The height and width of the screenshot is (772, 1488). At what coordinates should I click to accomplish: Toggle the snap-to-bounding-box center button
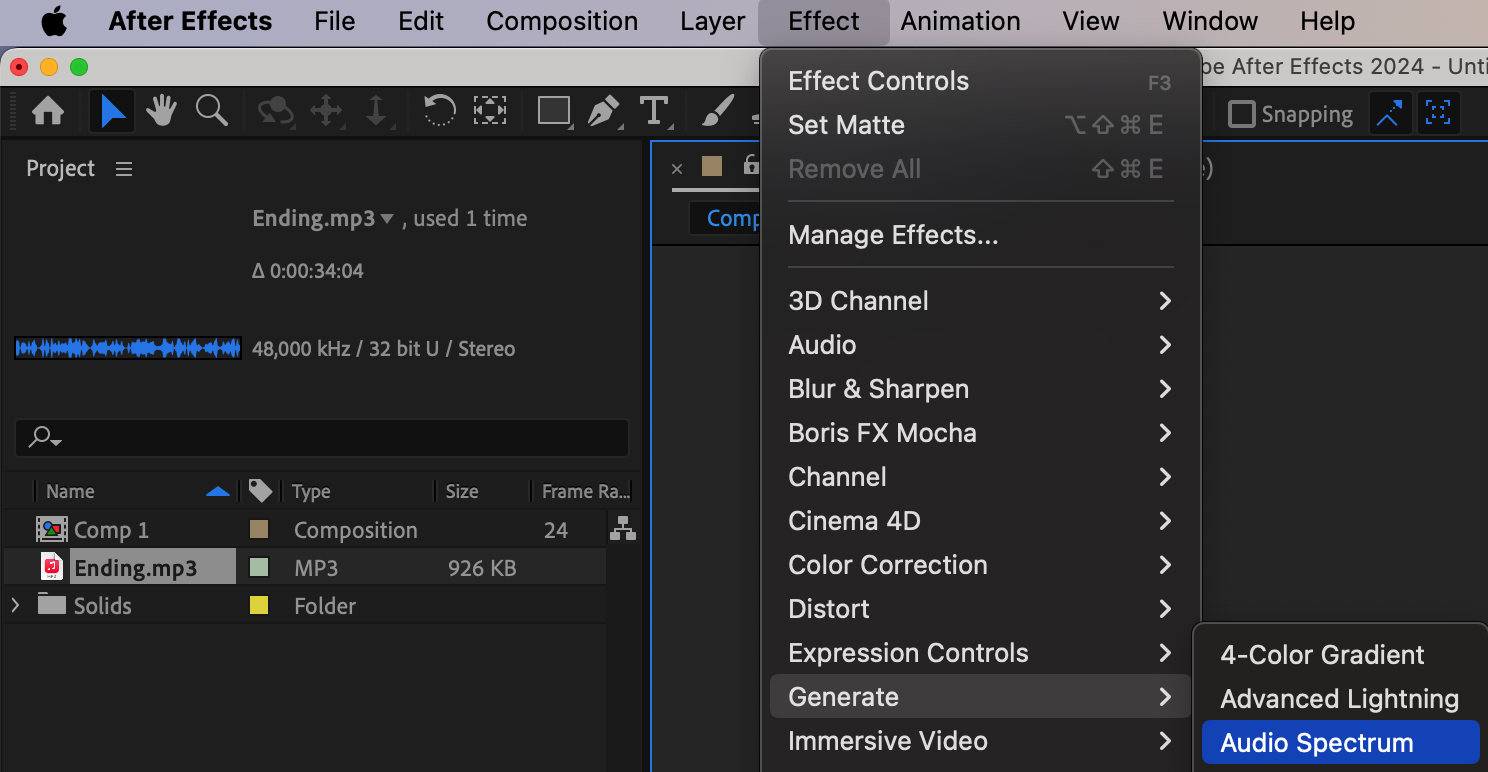point(1438,114)
